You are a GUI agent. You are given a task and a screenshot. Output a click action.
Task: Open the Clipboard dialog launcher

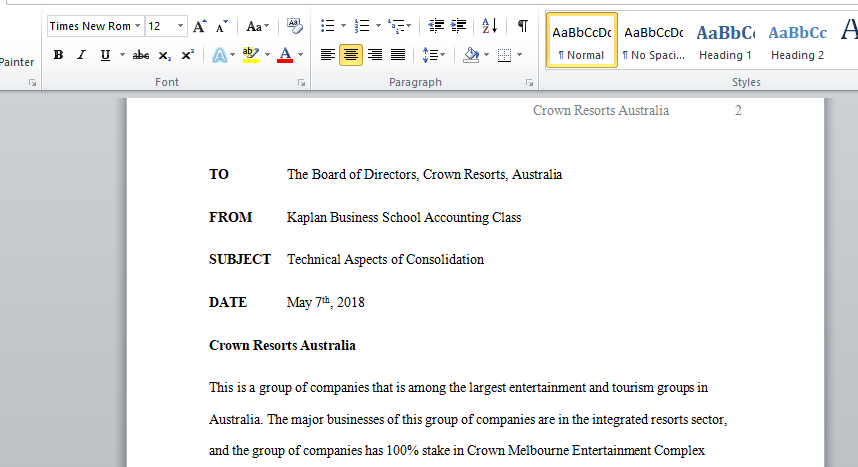(x=32, y=83)
